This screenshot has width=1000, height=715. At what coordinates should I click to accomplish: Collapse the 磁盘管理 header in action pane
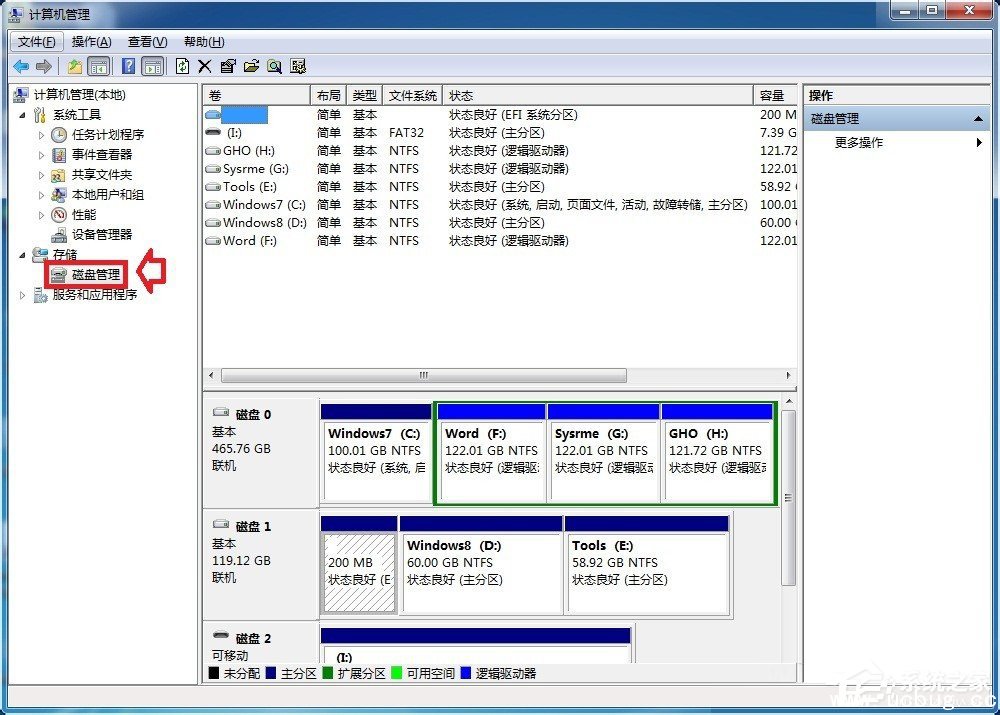pyautogui.click(x=977, y=118)
